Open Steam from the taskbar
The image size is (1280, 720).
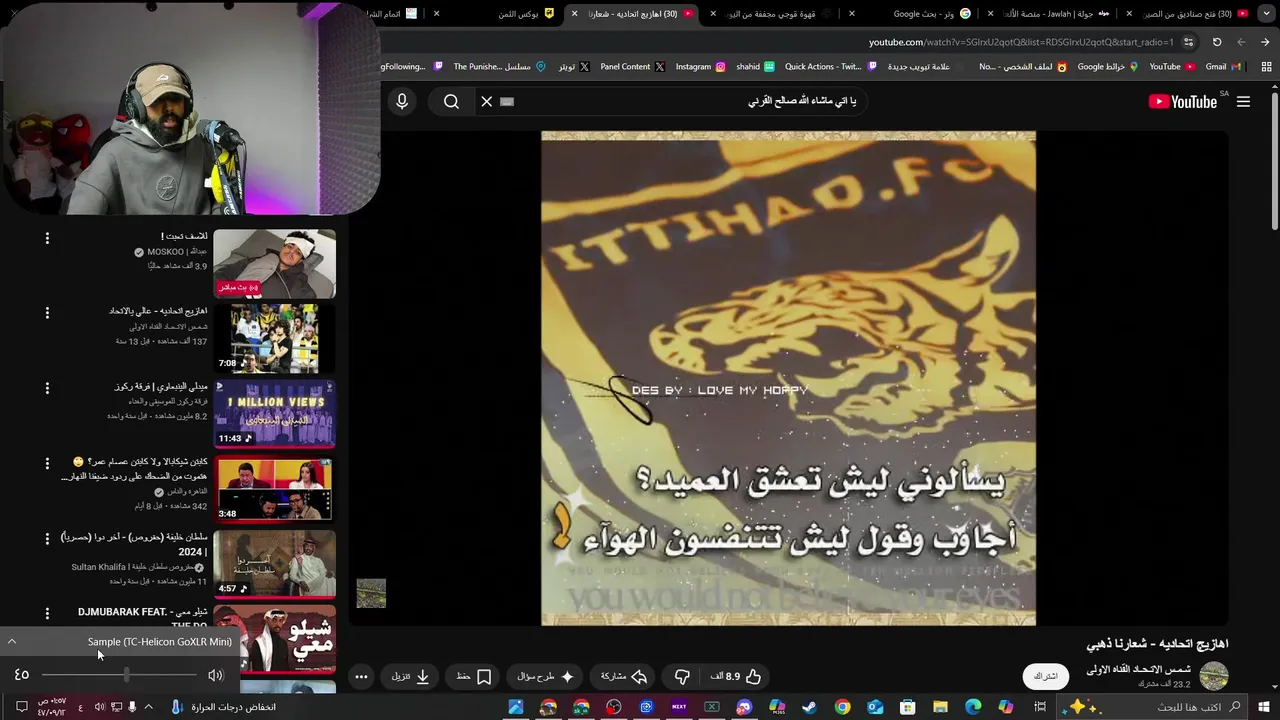809,707
